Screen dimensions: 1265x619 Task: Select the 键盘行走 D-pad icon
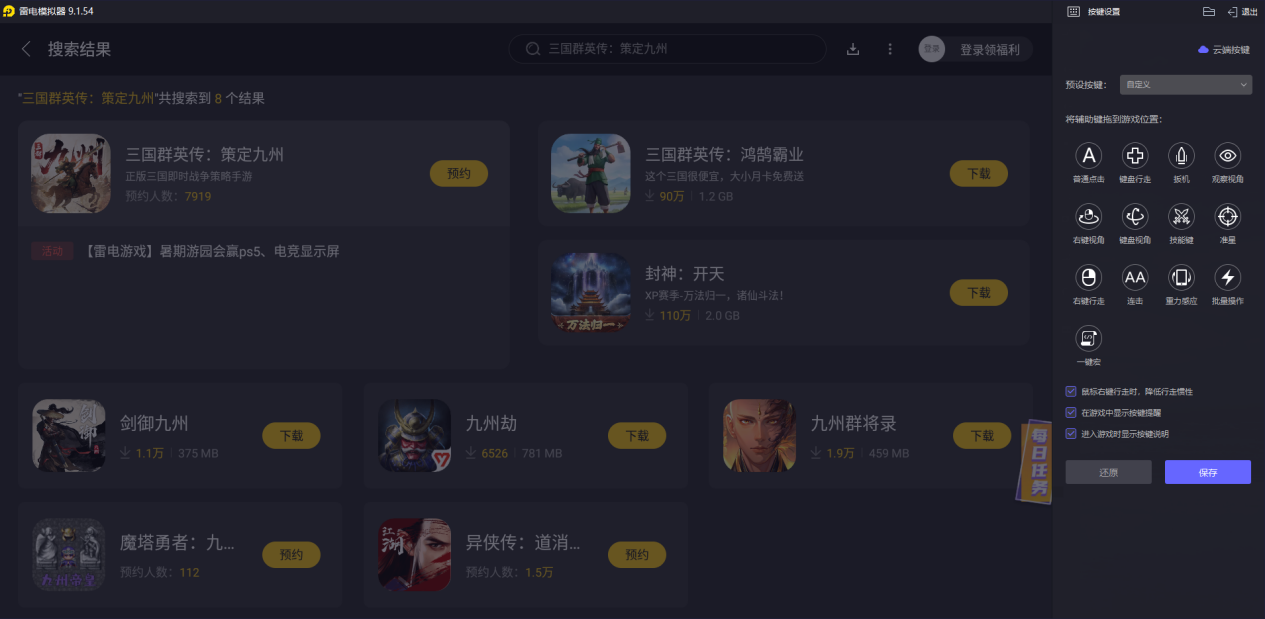[x=1135, y=155]
